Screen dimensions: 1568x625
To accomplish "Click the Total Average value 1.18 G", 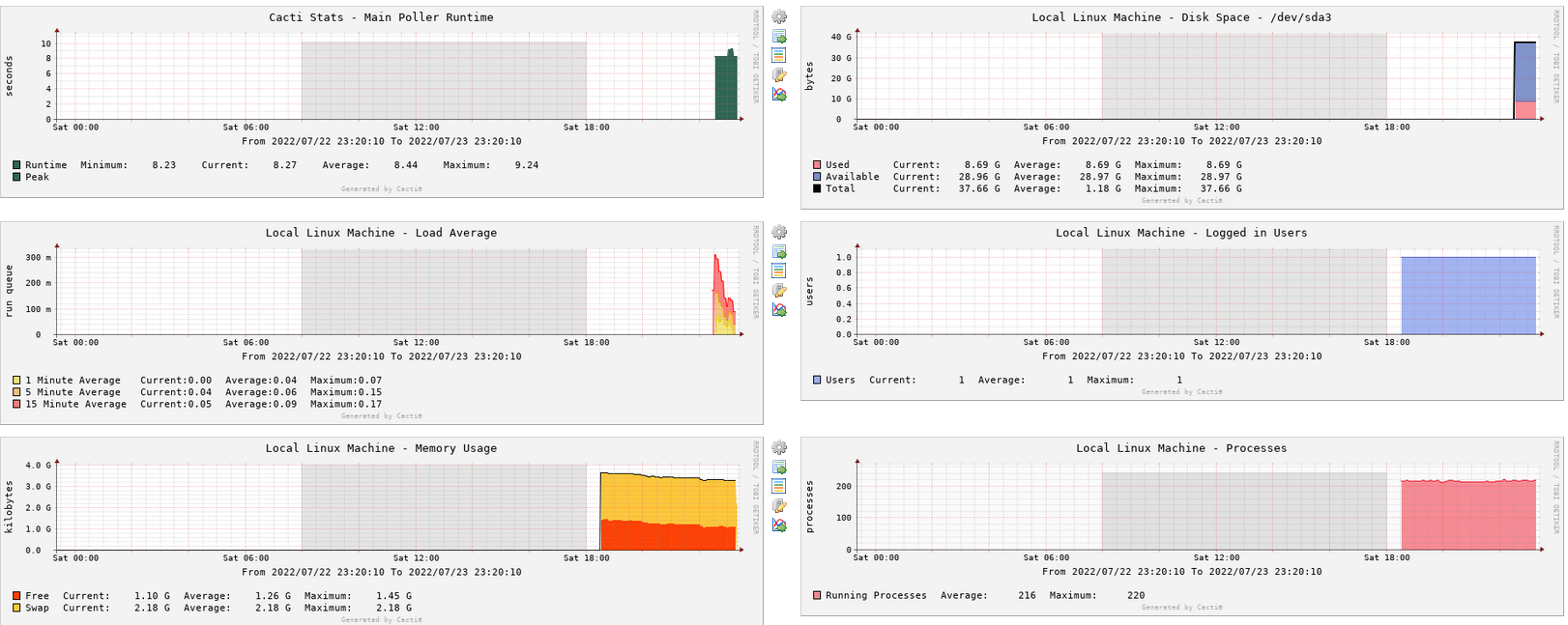I will 1103,188.
